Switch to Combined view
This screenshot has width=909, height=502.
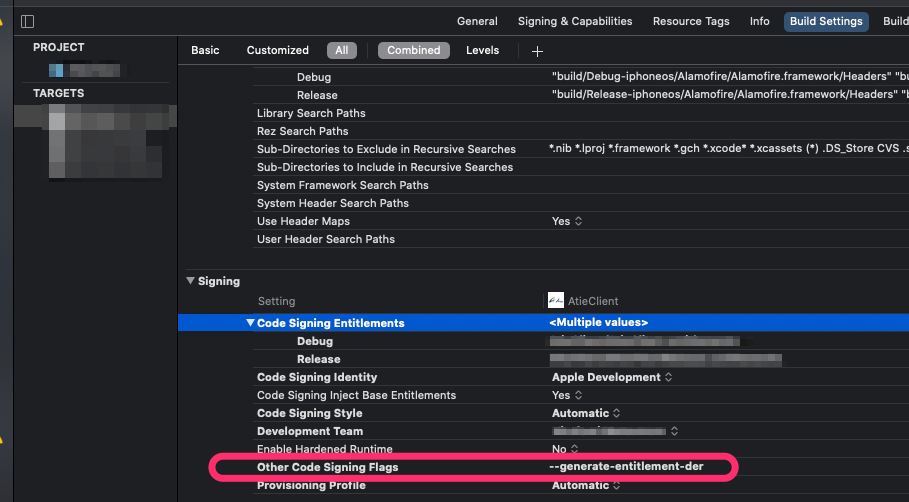tap(413, 50)
